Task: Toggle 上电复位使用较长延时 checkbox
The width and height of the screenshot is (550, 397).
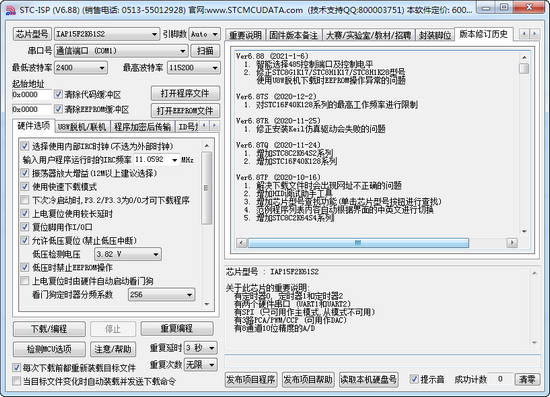Action: [x=25, y=214]
